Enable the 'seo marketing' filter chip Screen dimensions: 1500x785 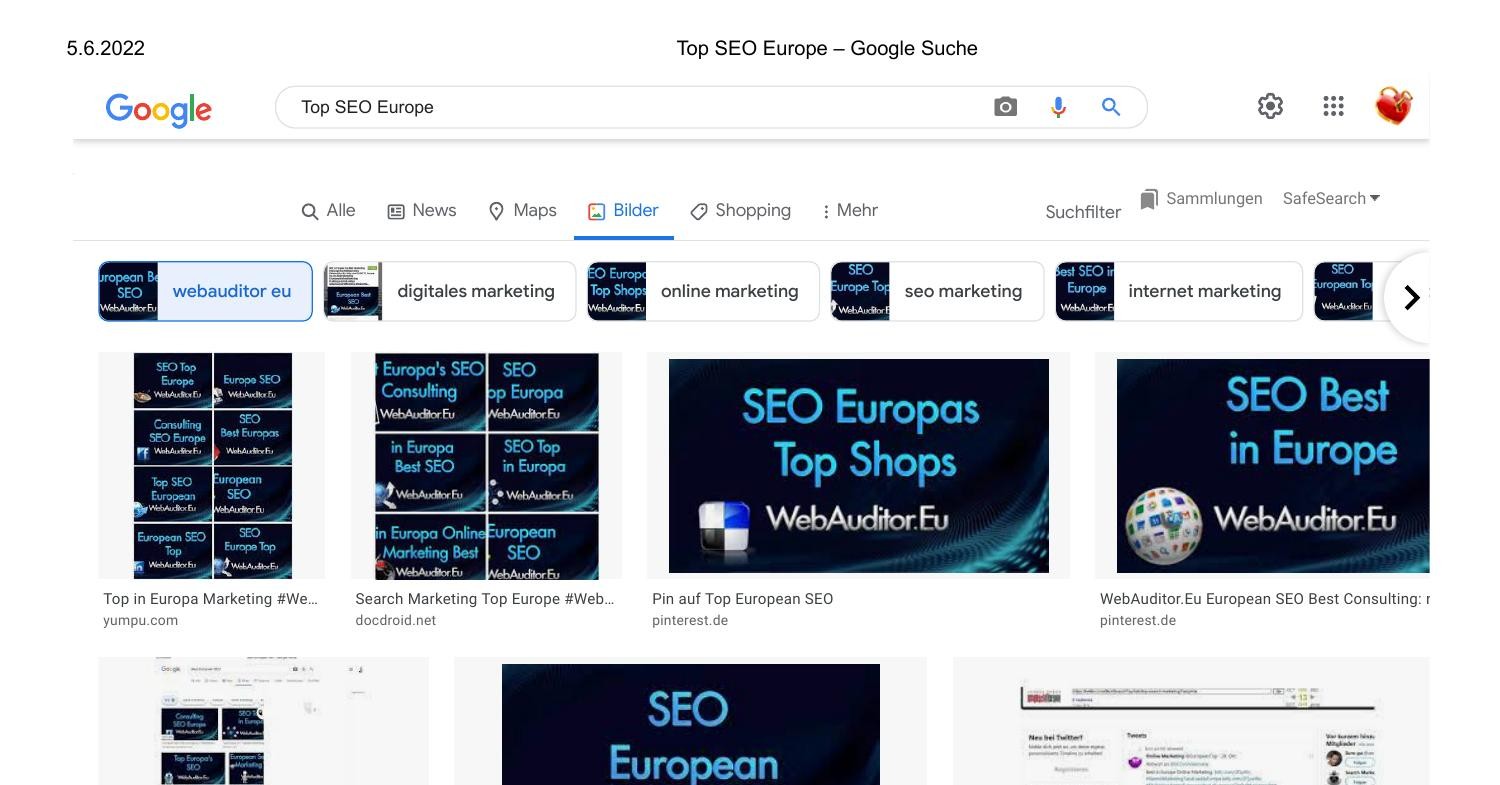click(963, 291)
